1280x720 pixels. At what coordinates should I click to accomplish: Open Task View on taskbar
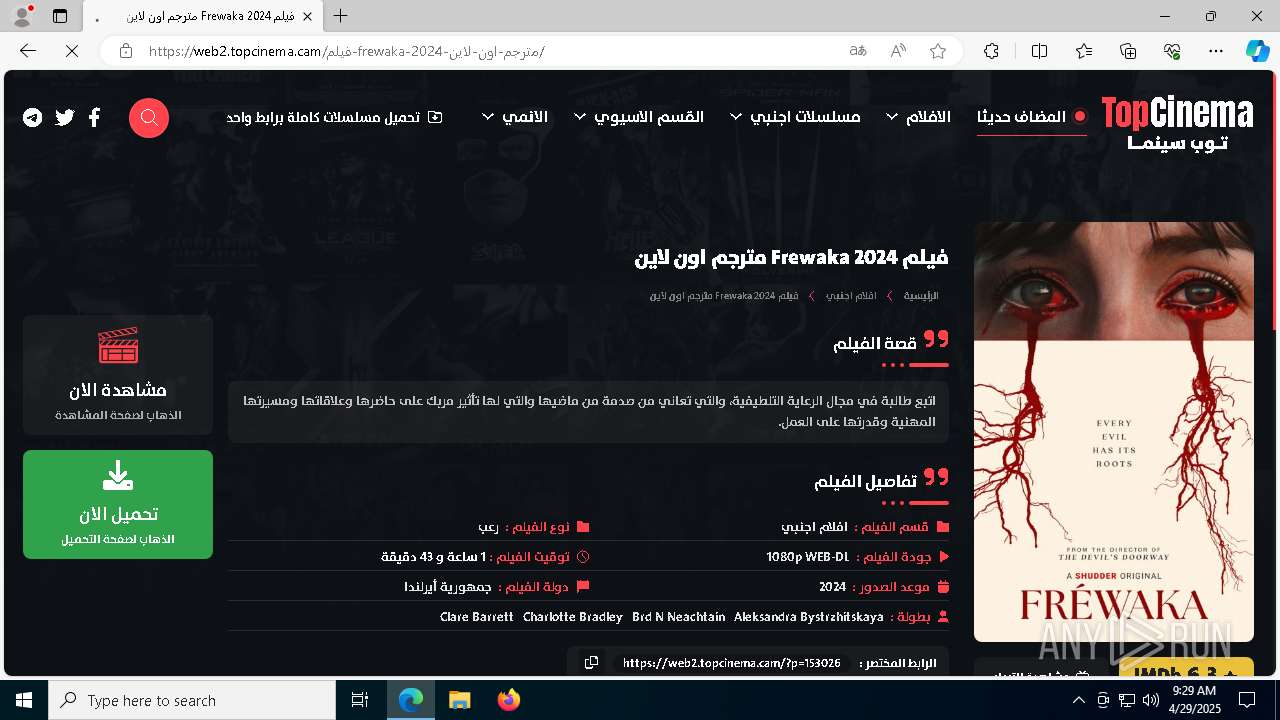pyautogui.click(x=360, y=700)
